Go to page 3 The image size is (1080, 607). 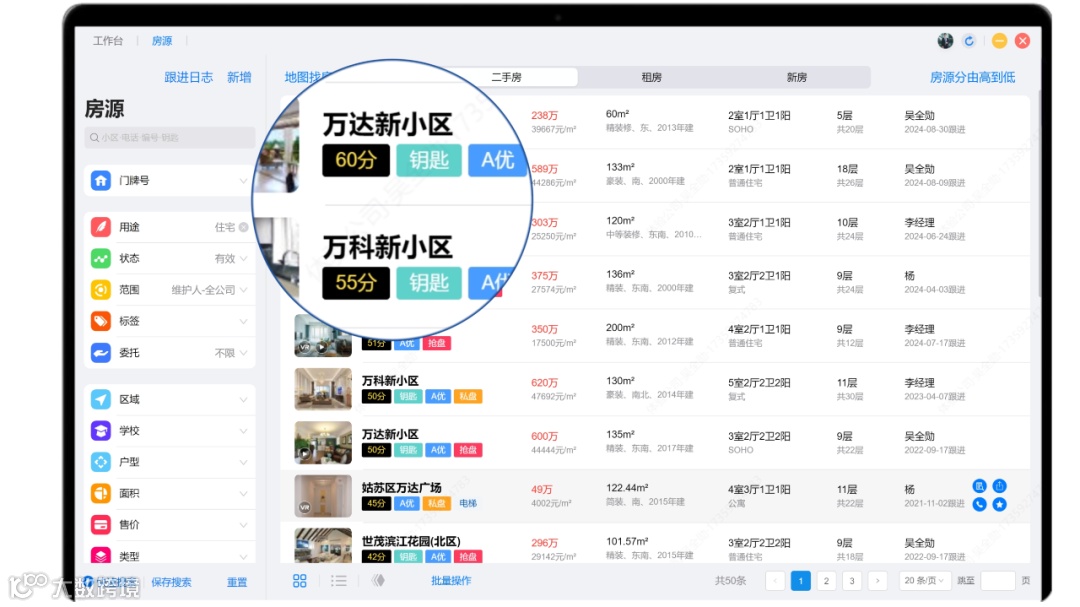click(x=852, y=581)
